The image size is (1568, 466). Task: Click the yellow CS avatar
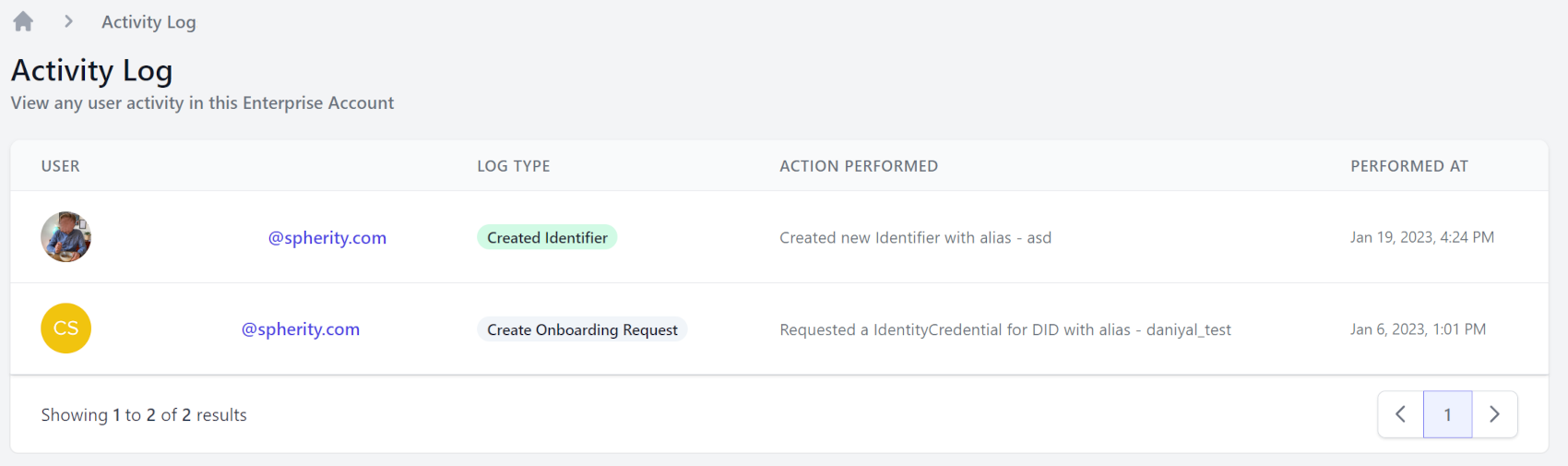(x=65, y=329)
